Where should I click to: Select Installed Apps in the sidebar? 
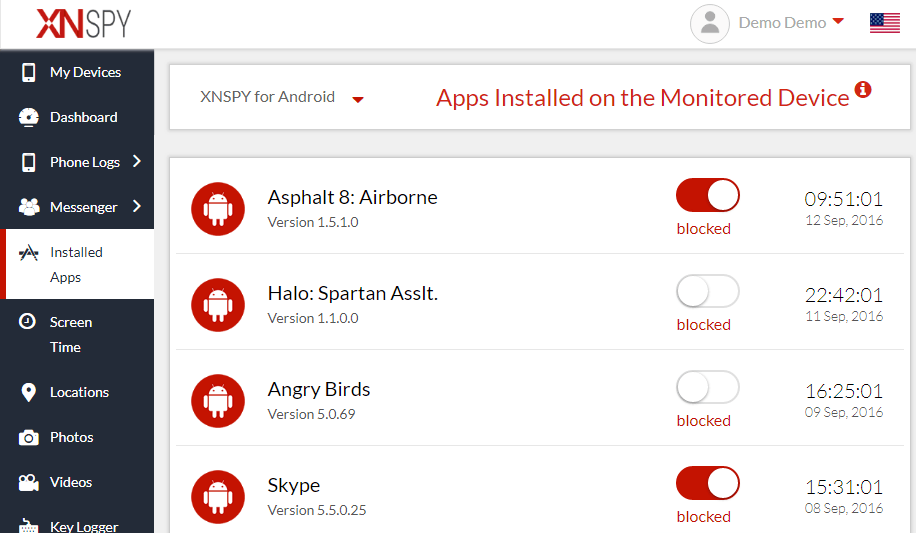tap(76, 264)
